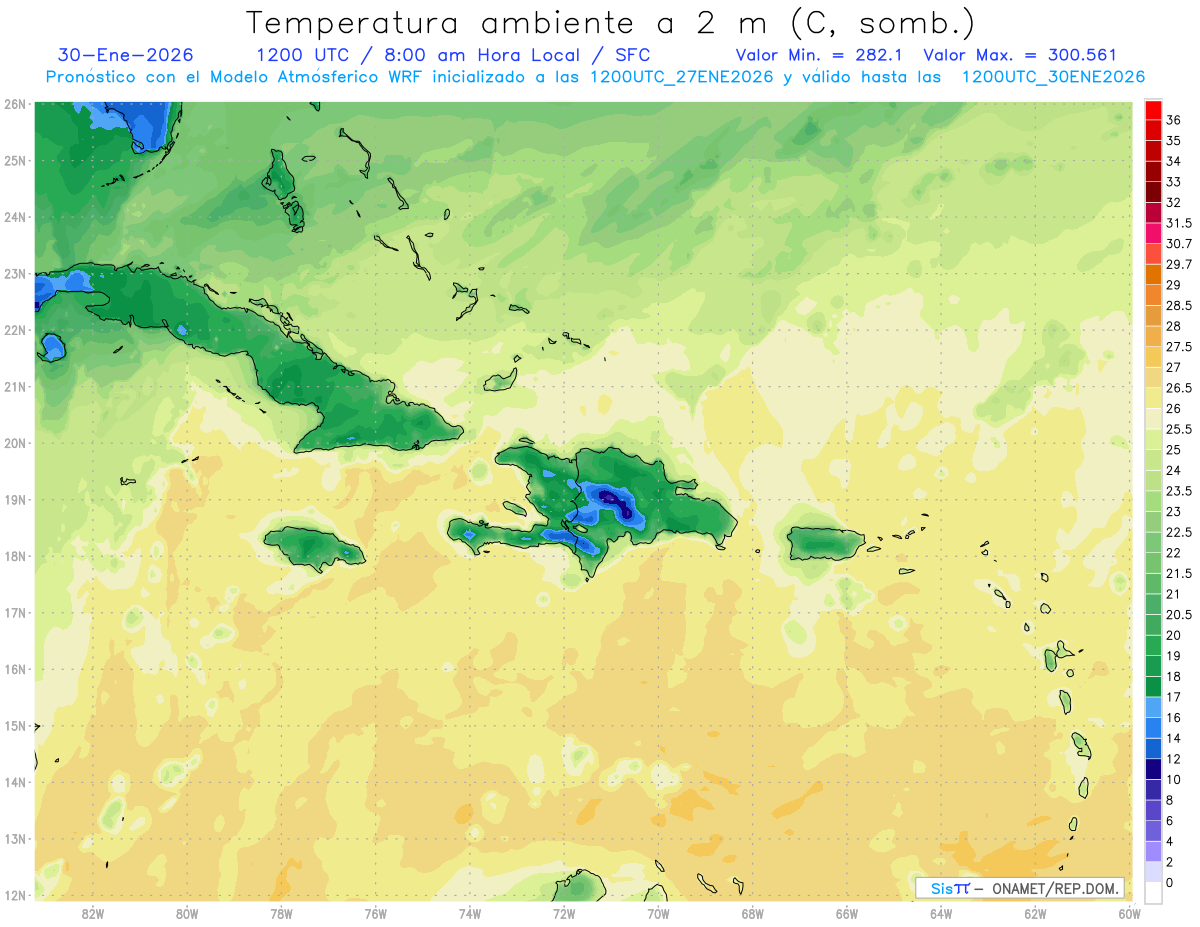Screen dimensions: 1200x927
Task: Click the '72W' longitude label
Action: pyautogui.click(x=564, y=913)
